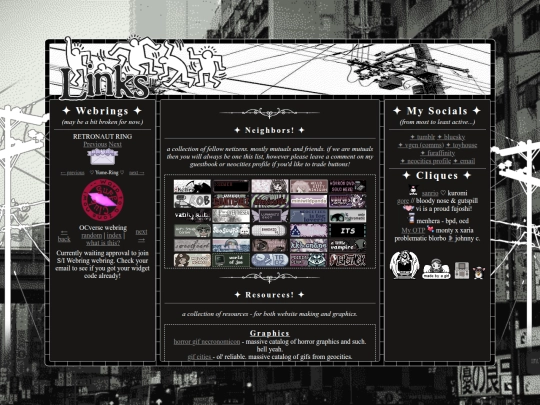This screenshot has width=540, height=405.
Task: Click the OTP pixel heart icon
Action: click(x=430, y=229)
